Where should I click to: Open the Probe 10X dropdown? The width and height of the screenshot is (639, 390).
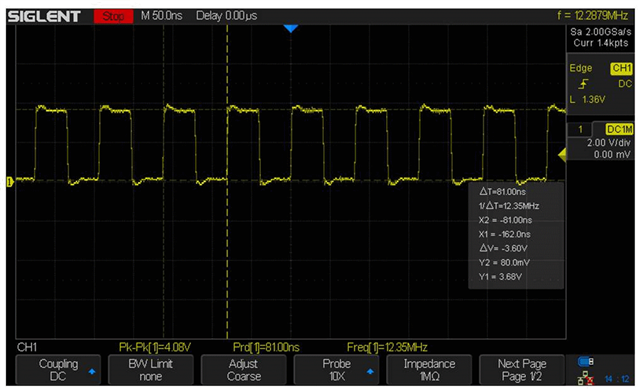pyautogui.click(x=336, y=369)
